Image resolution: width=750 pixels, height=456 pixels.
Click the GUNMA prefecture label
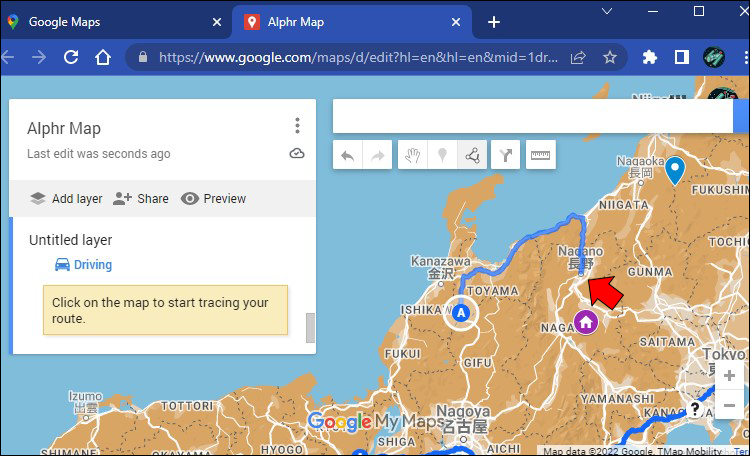click(650, 272)
